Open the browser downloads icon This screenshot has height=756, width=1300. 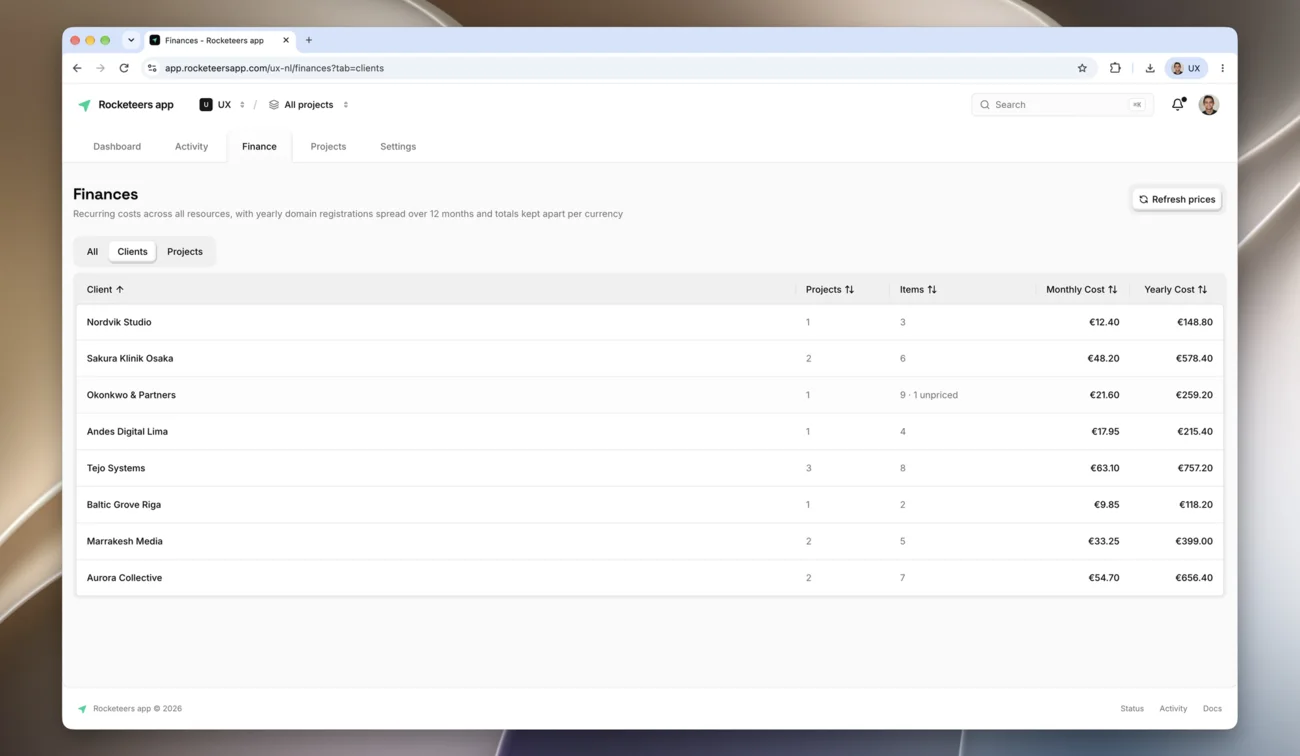tap(1150, 68)
